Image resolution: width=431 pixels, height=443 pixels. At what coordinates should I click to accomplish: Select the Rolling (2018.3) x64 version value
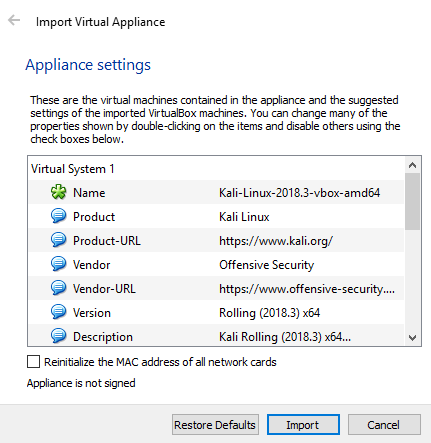pos(269,313)
